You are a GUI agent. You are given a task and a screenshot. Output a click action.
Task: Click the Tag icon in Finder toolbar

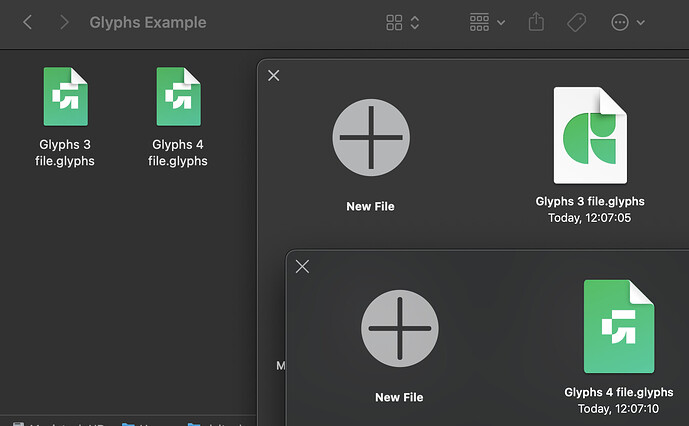pos(577,22)
